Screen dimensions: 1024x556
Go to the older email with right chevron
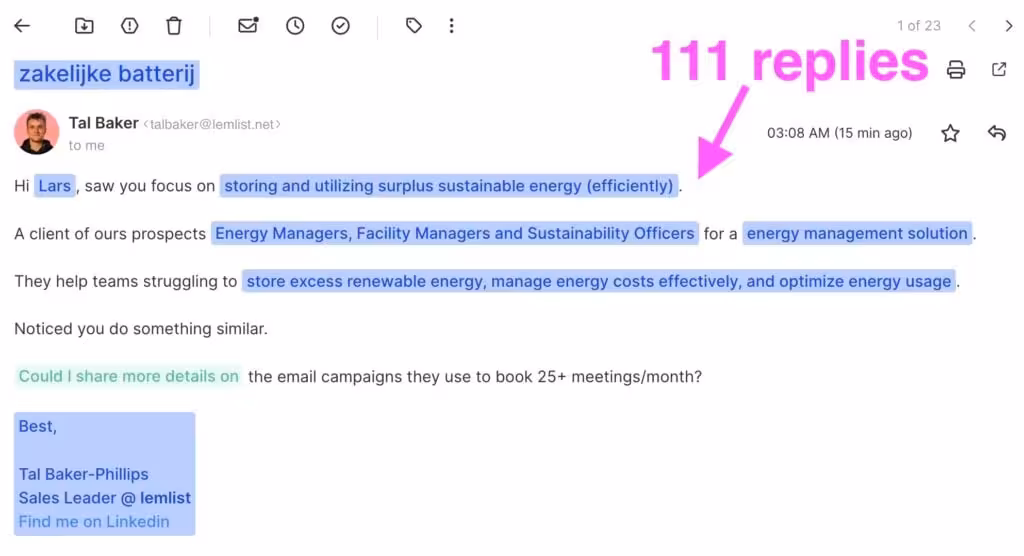[1008, 26]
